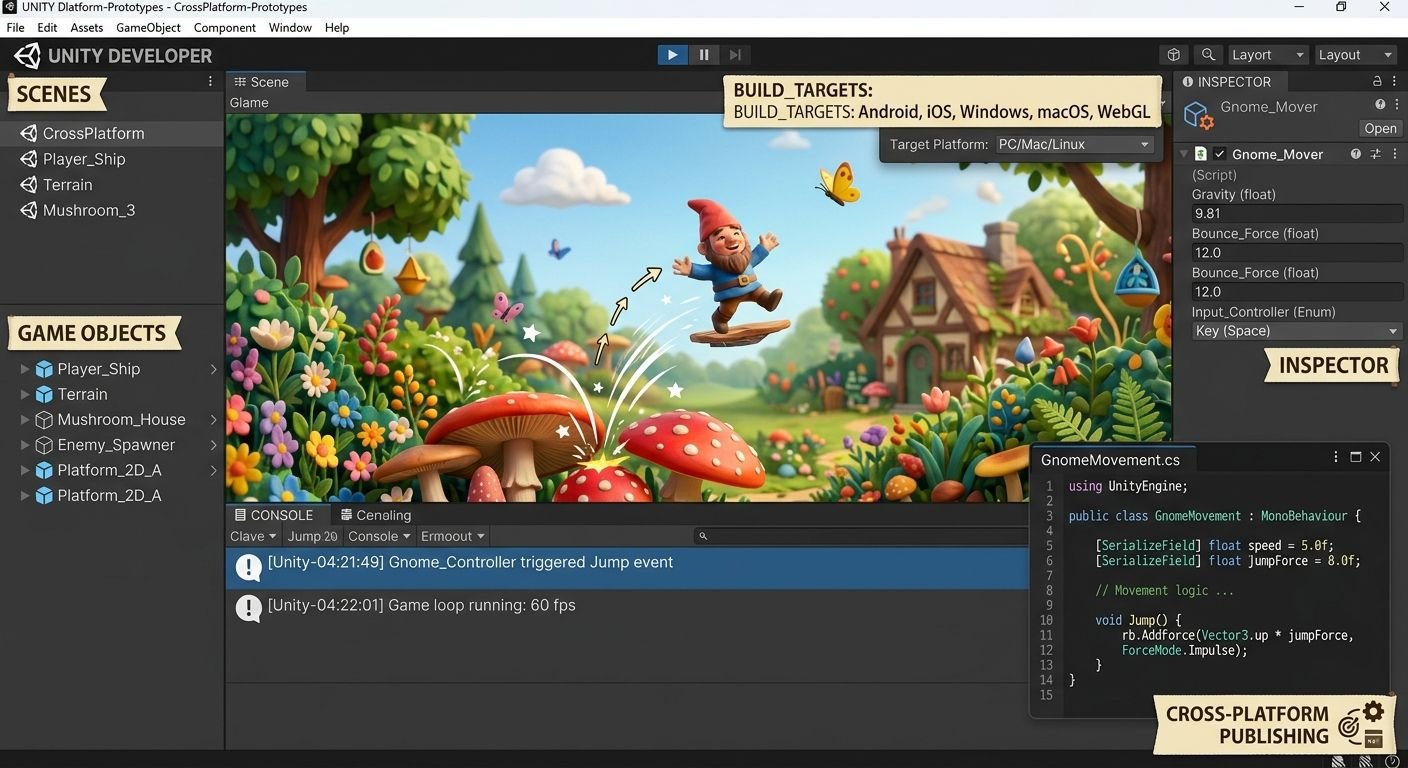The height and width of the screenshot is (768, 1408).
Task: Click the Enemy_Spawner cube icon
Action: tap(44, 445)
